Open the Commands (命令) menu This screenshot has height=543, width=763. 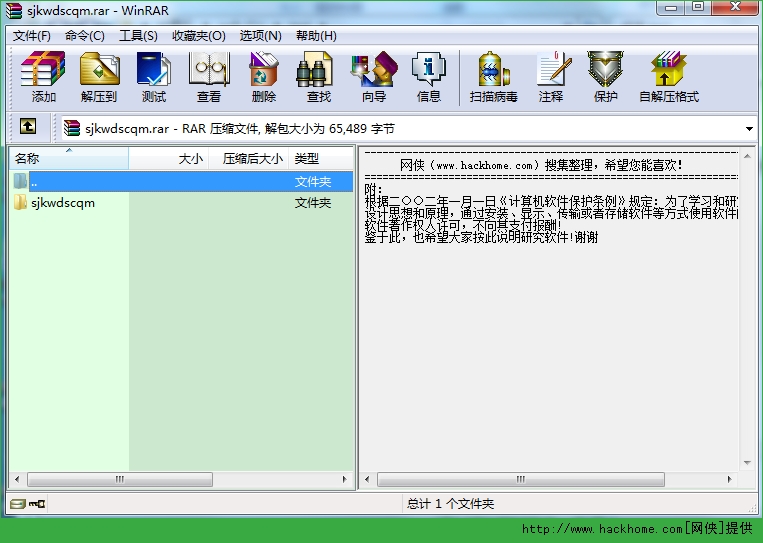coord(85,36)
